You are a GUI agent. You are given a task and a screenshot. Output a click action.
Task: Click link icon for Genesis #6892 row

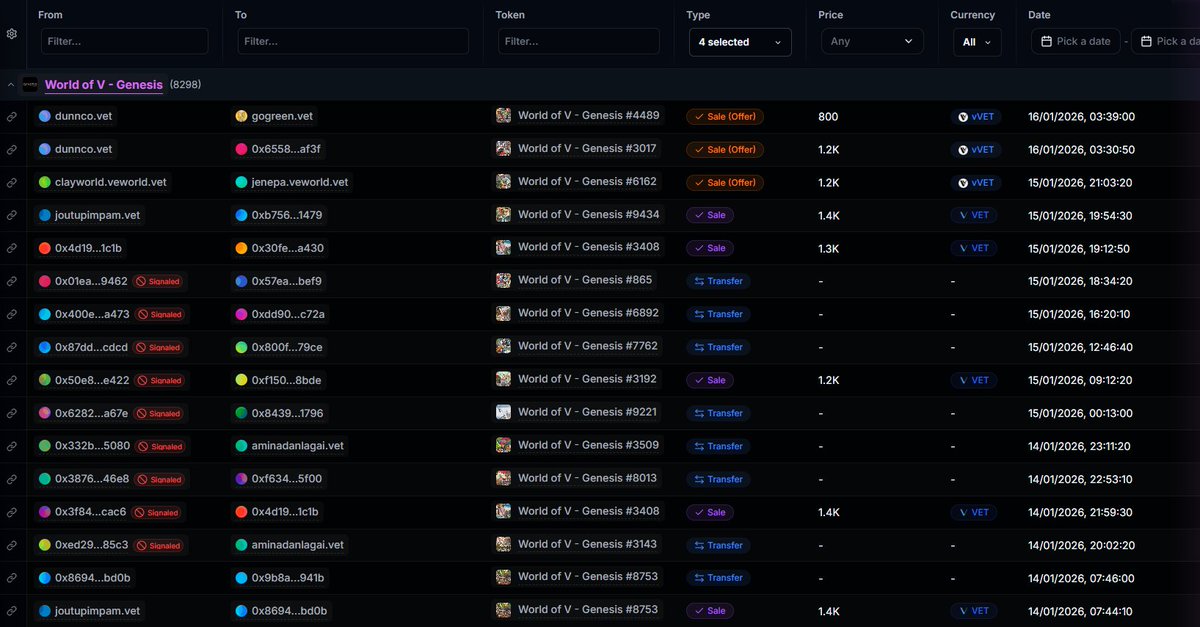pos(11,314)
